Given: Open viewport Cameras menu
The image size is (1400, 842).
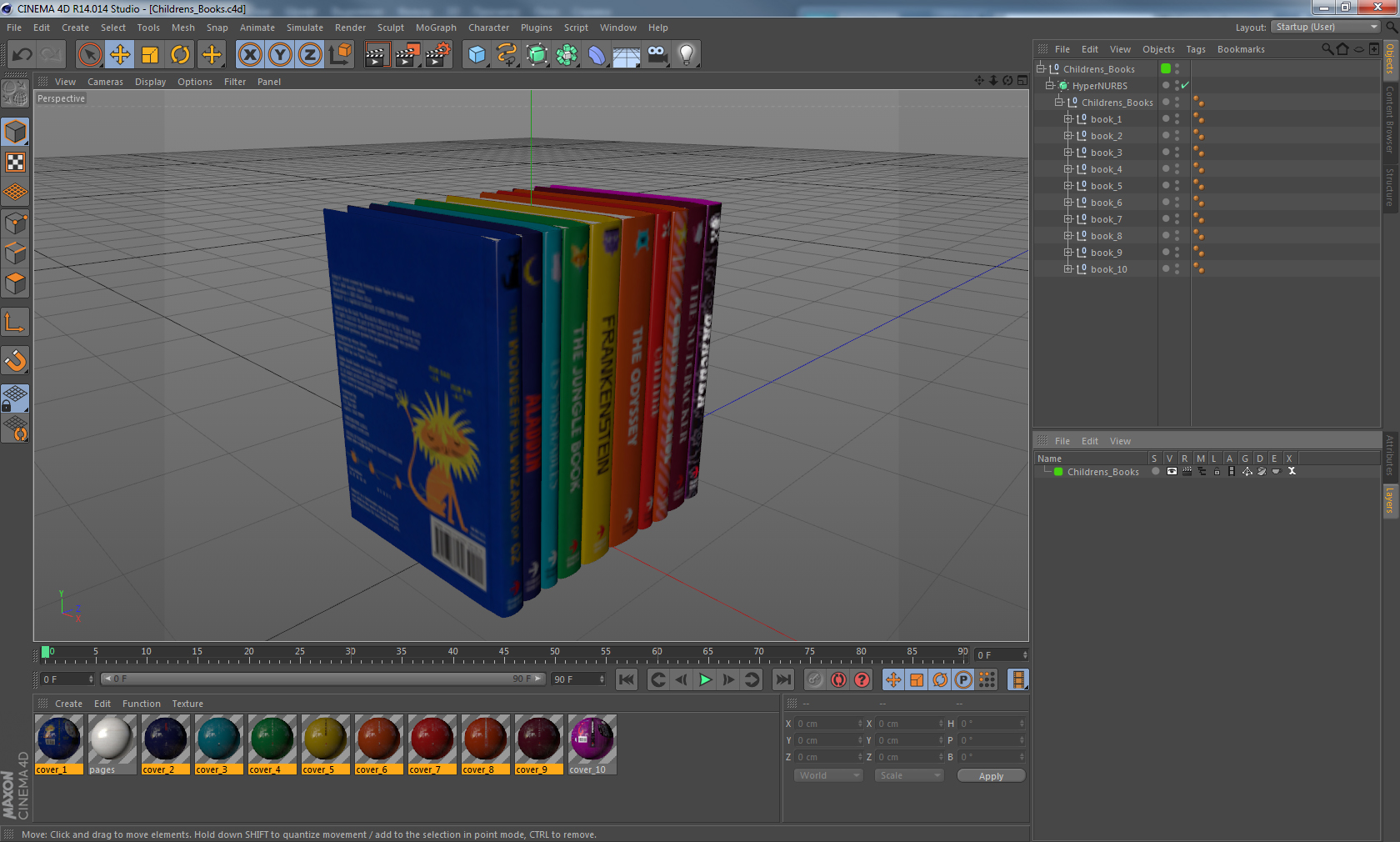Looking at the screenshot, I should click(x=105, y=82).
